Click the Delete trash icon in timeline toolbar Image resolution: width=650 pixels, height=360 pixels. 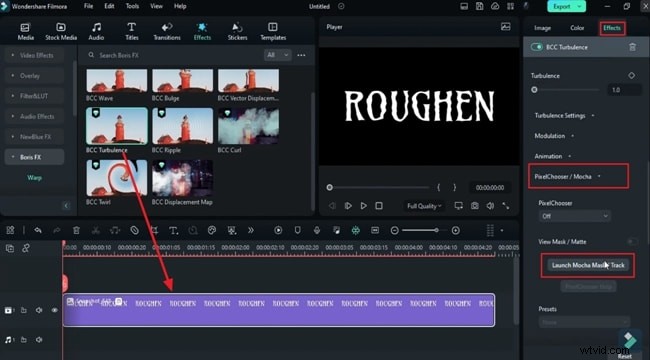point(76,230)
